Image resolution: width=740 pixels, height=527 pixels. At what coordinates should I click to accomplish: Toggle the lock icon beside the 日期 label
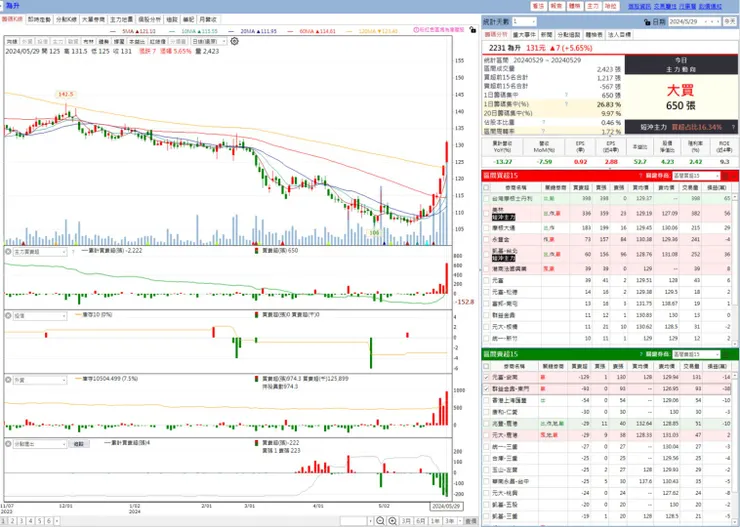coord(647,22)
